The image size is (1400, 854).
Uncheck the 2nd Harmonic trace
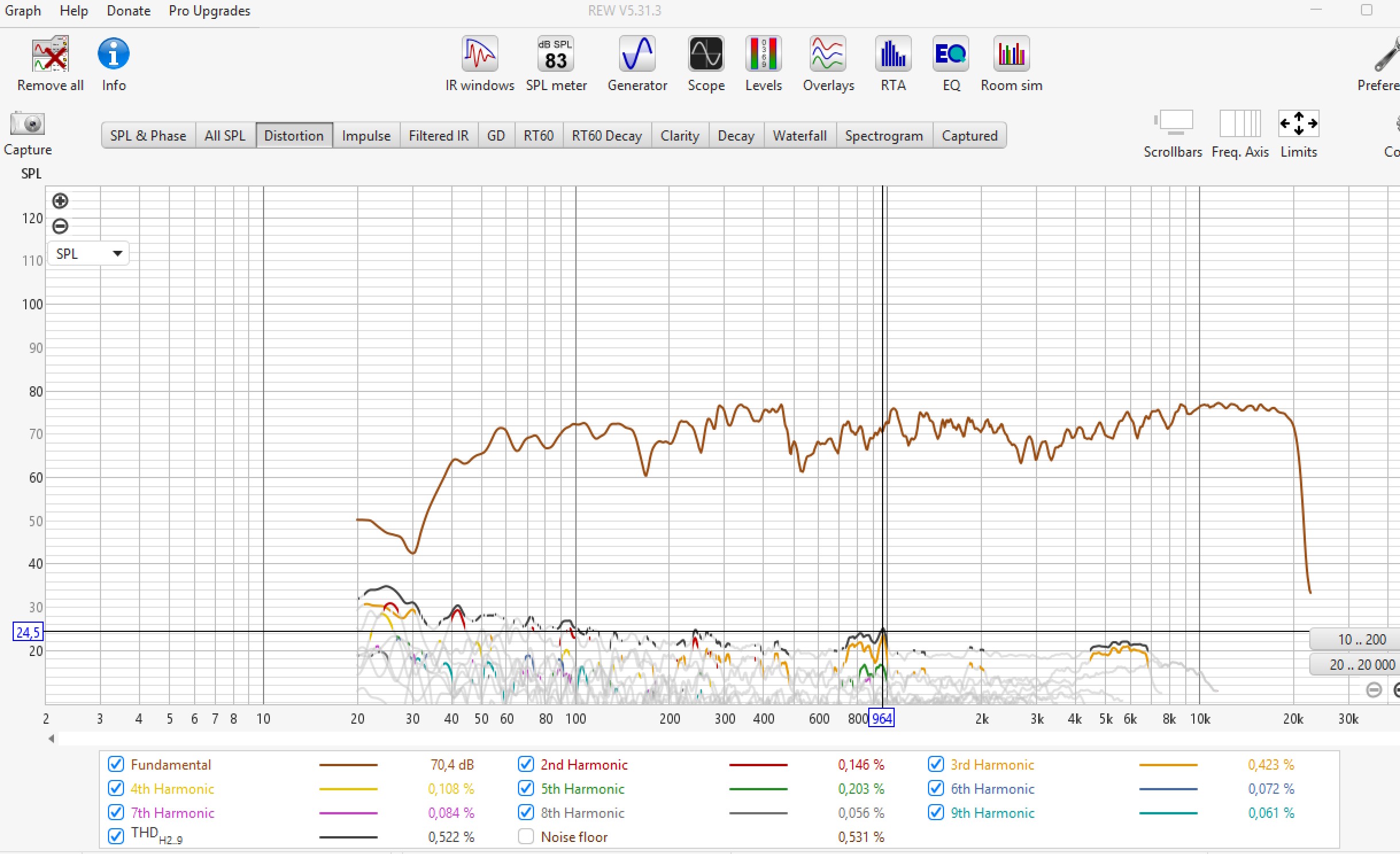coord(525,764)
